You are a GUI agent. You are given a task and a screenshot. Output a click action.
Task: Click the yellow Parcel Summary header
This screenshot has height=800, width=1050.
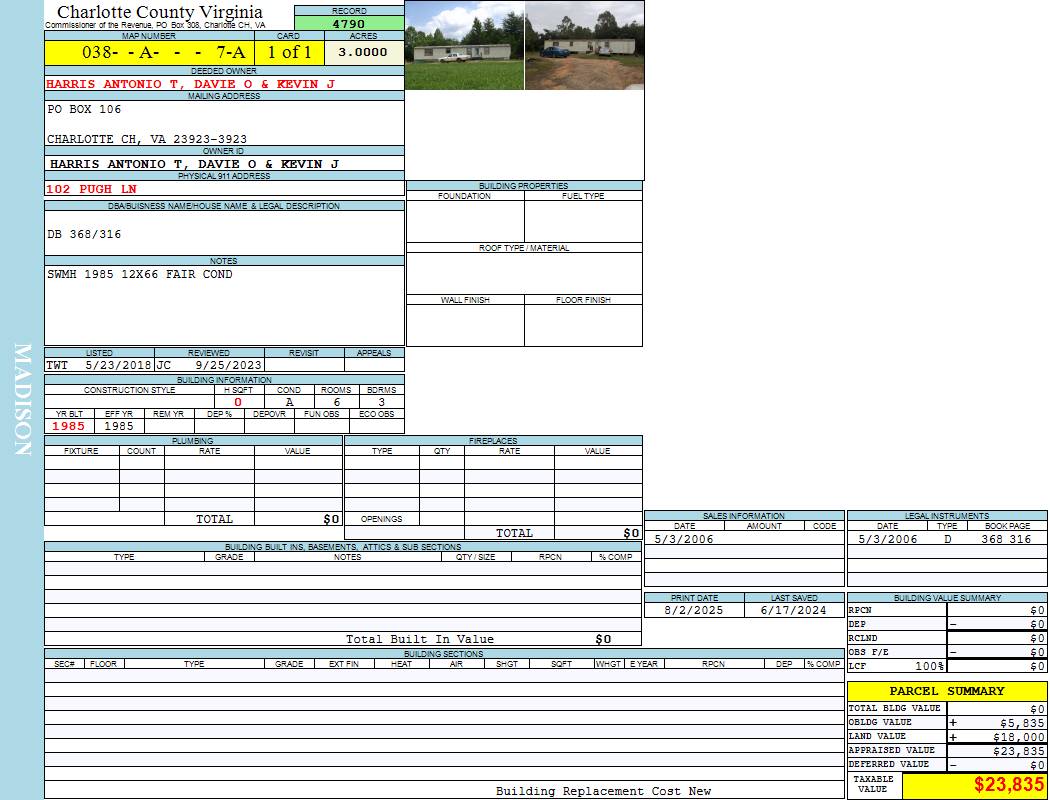946,691
